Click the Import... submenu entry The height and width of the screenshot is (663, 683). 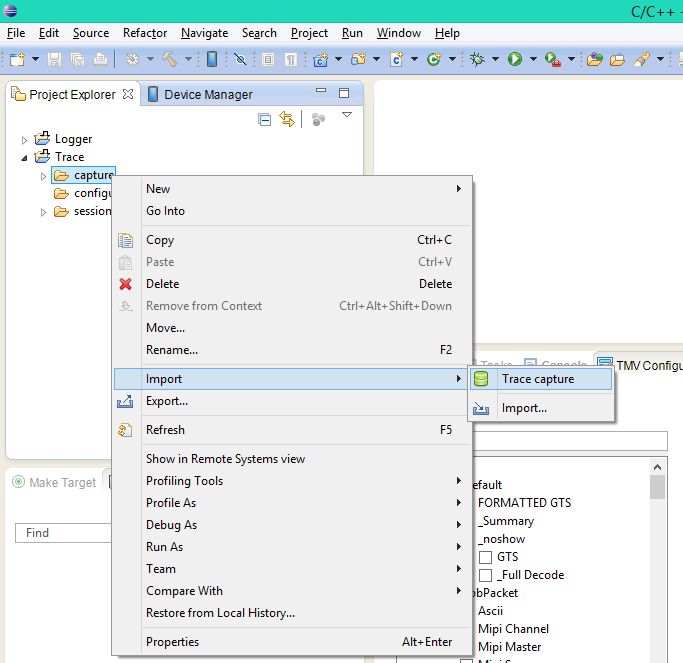pos(524,408)
